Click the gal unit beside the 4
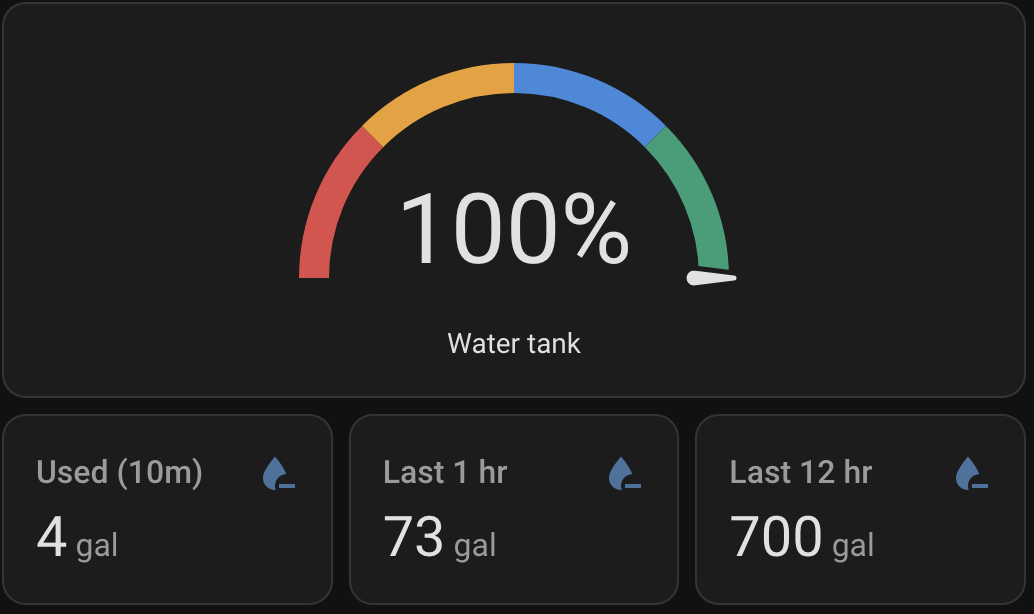 [x=97, y=545]
